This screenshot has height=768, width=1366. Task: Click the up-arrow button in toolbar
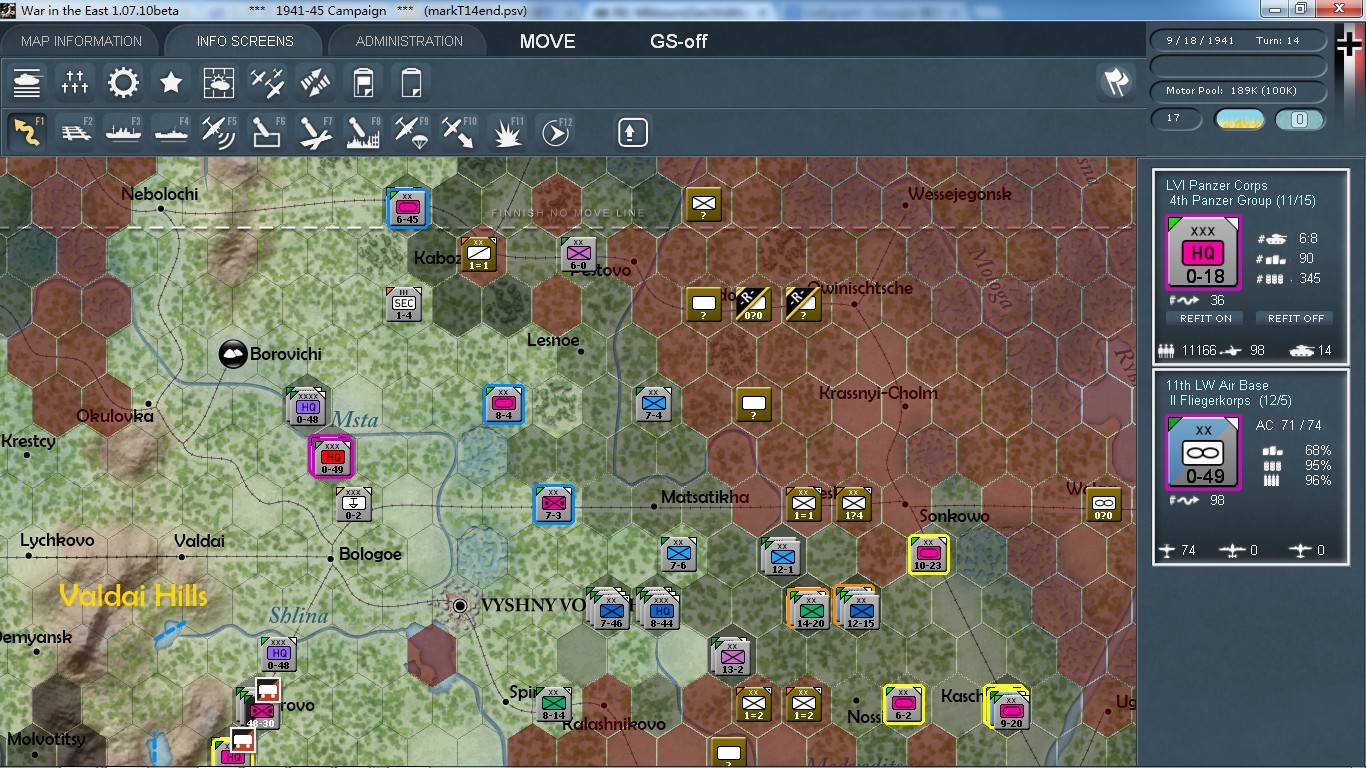pyautogui.click(x=632, y=132)
